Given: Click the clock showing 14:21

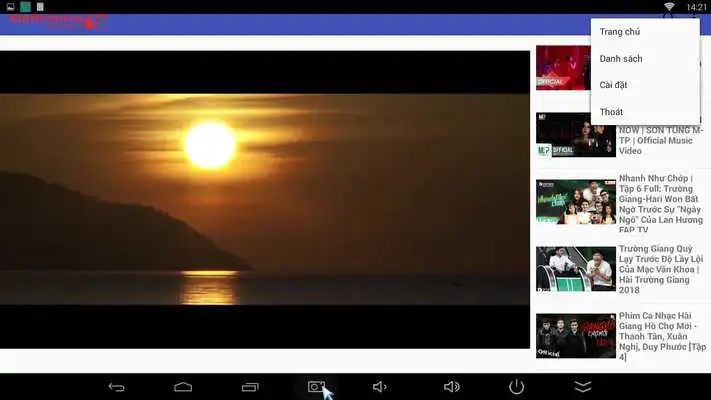Looking at the screenshot, I should pyautogui.click(x=696, y=7).
